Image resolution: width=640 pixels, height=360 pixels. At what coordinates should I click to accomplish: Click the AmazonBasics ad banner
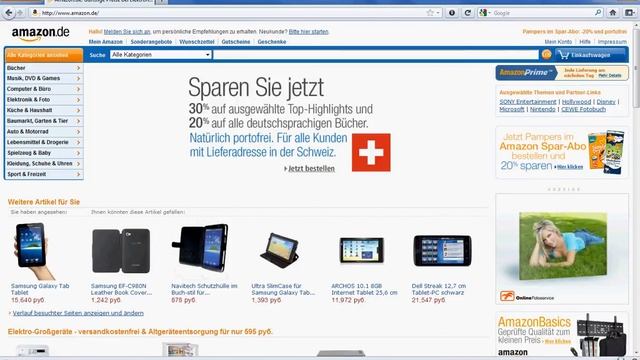tap(562, 335)
